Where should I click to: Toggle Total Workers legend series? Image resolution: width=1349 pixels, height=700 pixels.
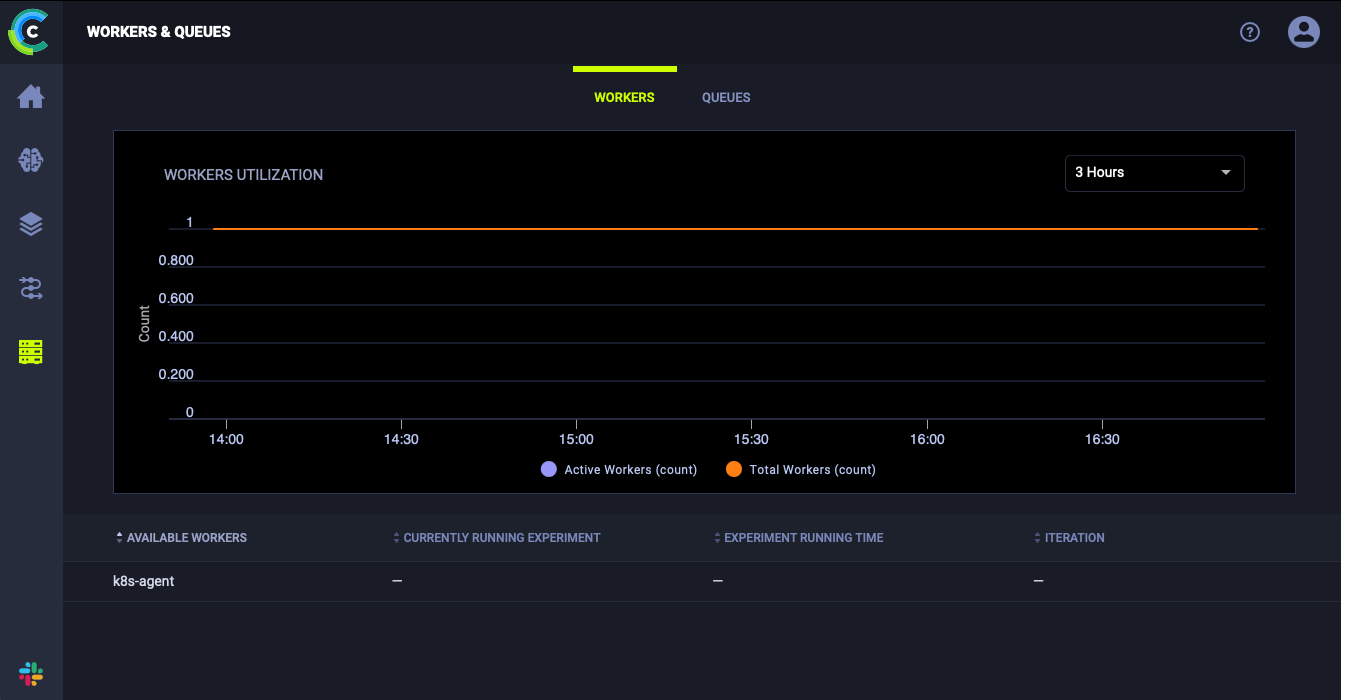801,470
